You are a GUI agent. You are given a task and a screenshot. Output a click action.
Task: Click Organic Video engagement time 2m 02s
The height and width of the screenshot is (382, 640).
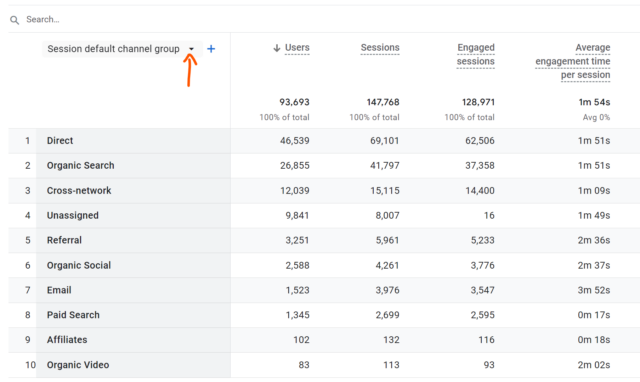pyautogui.click(x=594, y=365)
